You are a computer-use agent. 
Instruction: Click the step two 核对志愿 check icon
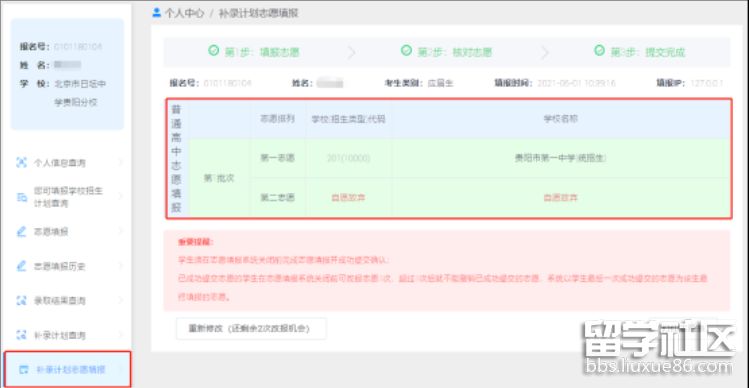(x=406, y=50)
